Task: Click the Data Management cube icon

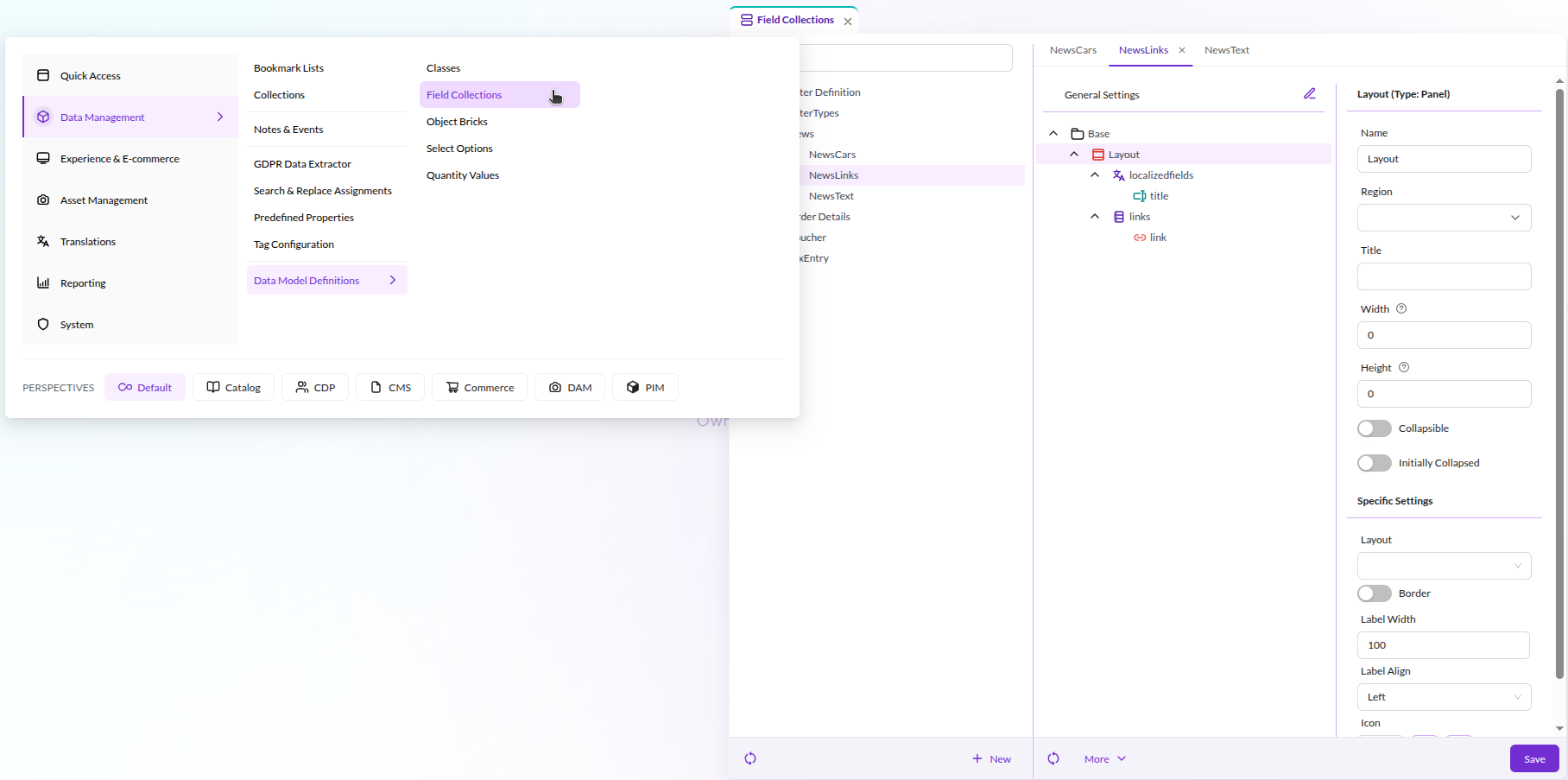Action: coord(43,117)
